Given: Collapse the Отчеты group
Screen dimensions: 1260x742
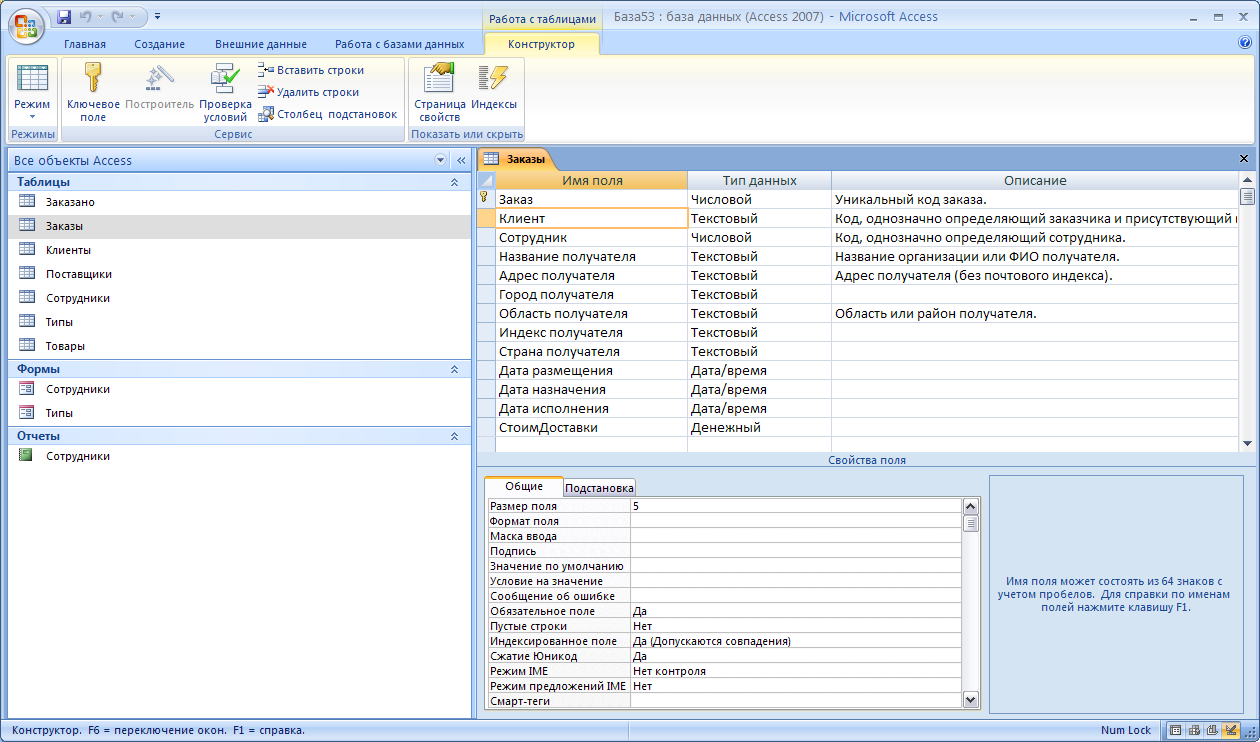Looking at the screenshot, I should pyautogui.click(x=454, y=436).
